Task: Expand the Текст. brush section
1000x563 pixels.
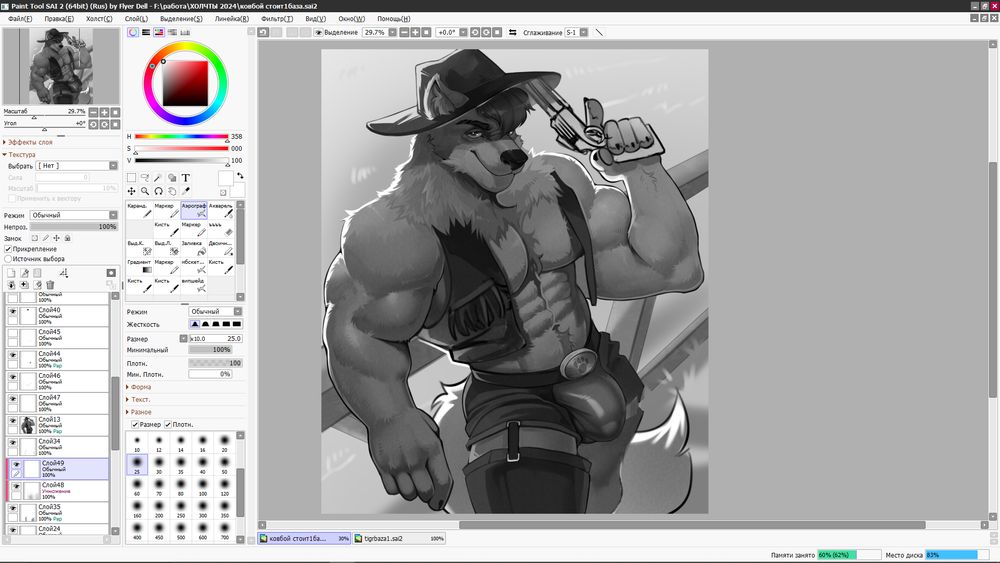Action: (x=138, y=399)
